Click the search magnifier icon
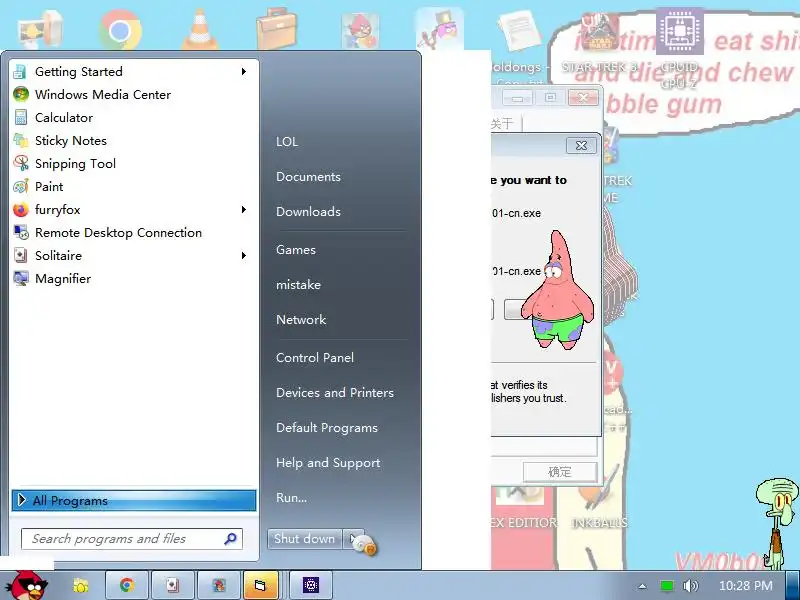The height and width of the screenshot is (600, 800). tap(230, 539)
